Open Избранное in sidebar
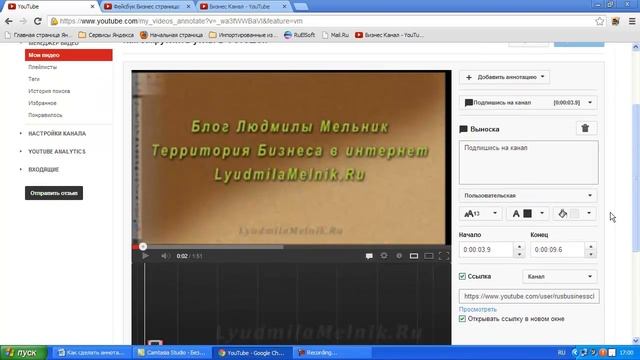Image resolution: width=640 pixels, height=360 pixels. pyautogui.click(x=42, y=103)
